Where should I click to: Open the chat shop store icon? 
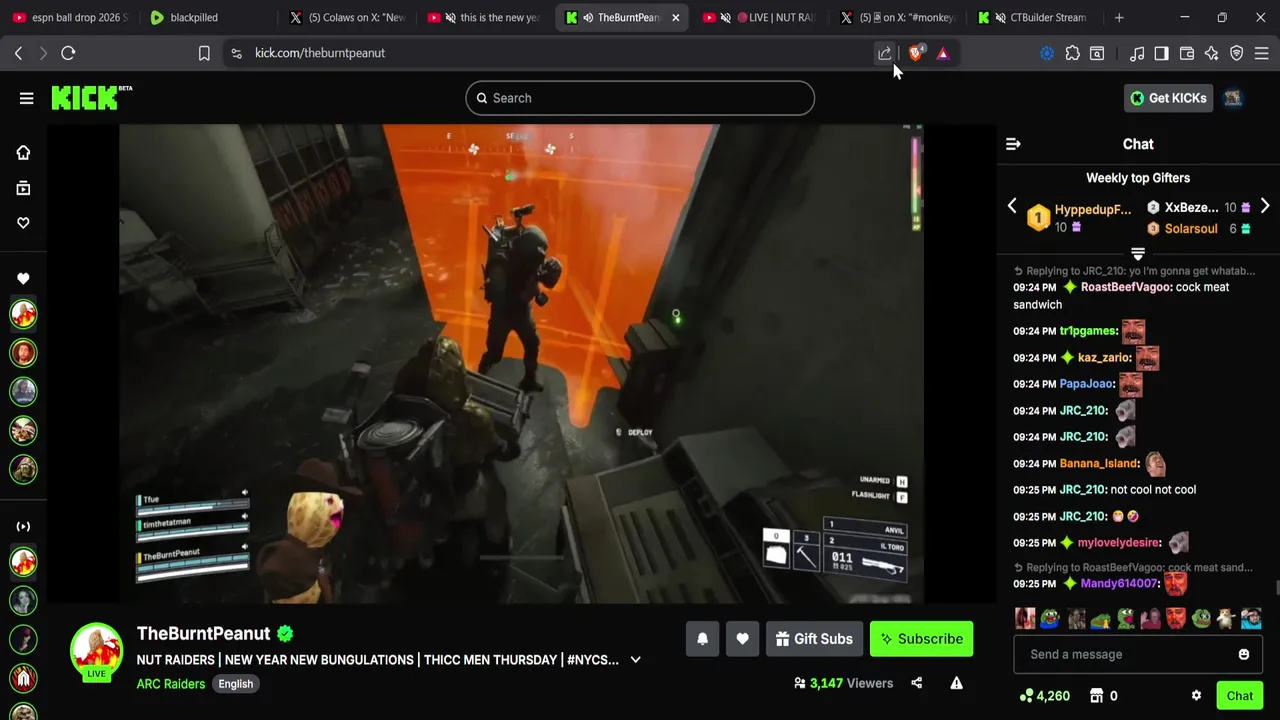tap(1096, 696)
